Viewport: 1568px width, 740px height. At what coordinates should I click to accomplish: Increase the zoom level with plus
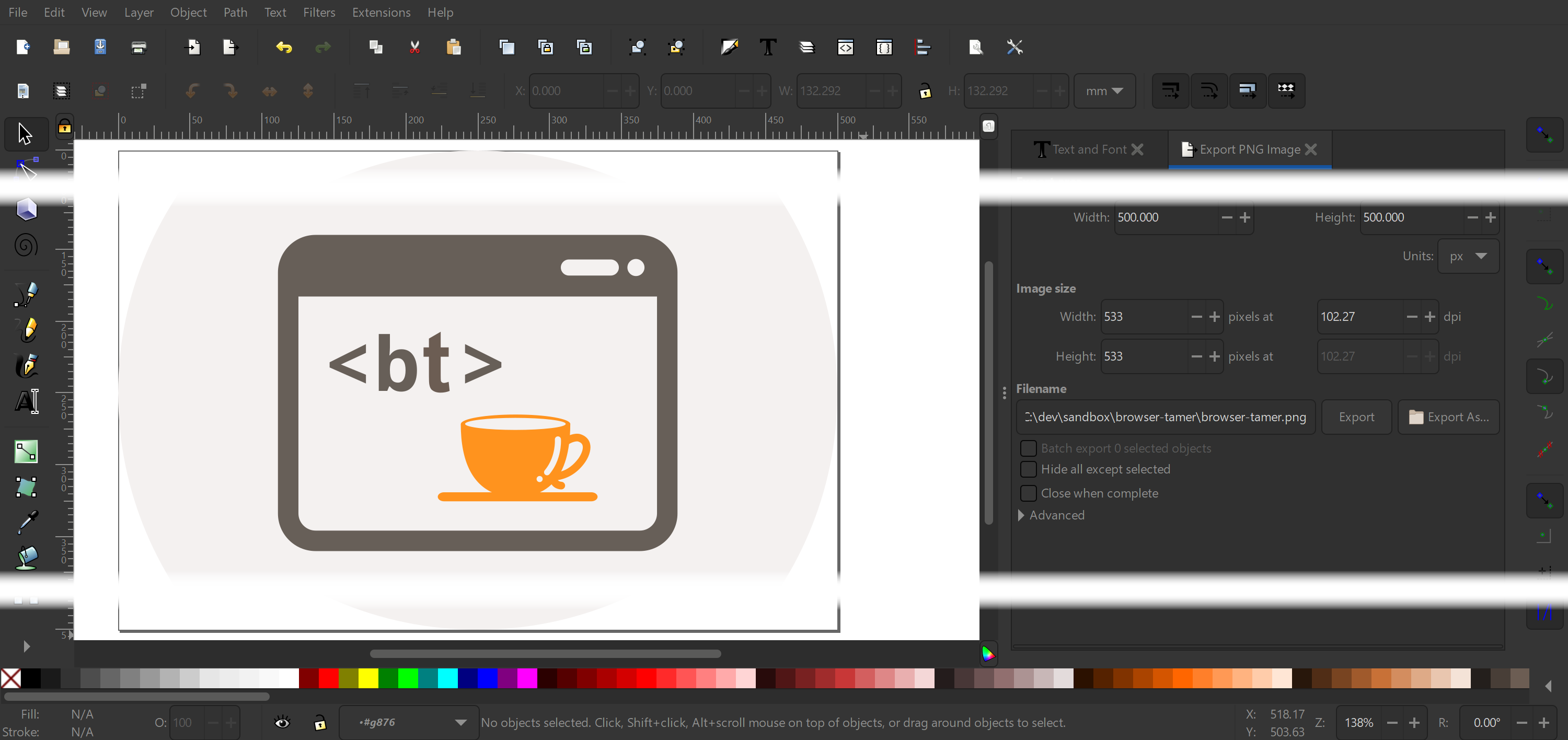coord(1414,722)
